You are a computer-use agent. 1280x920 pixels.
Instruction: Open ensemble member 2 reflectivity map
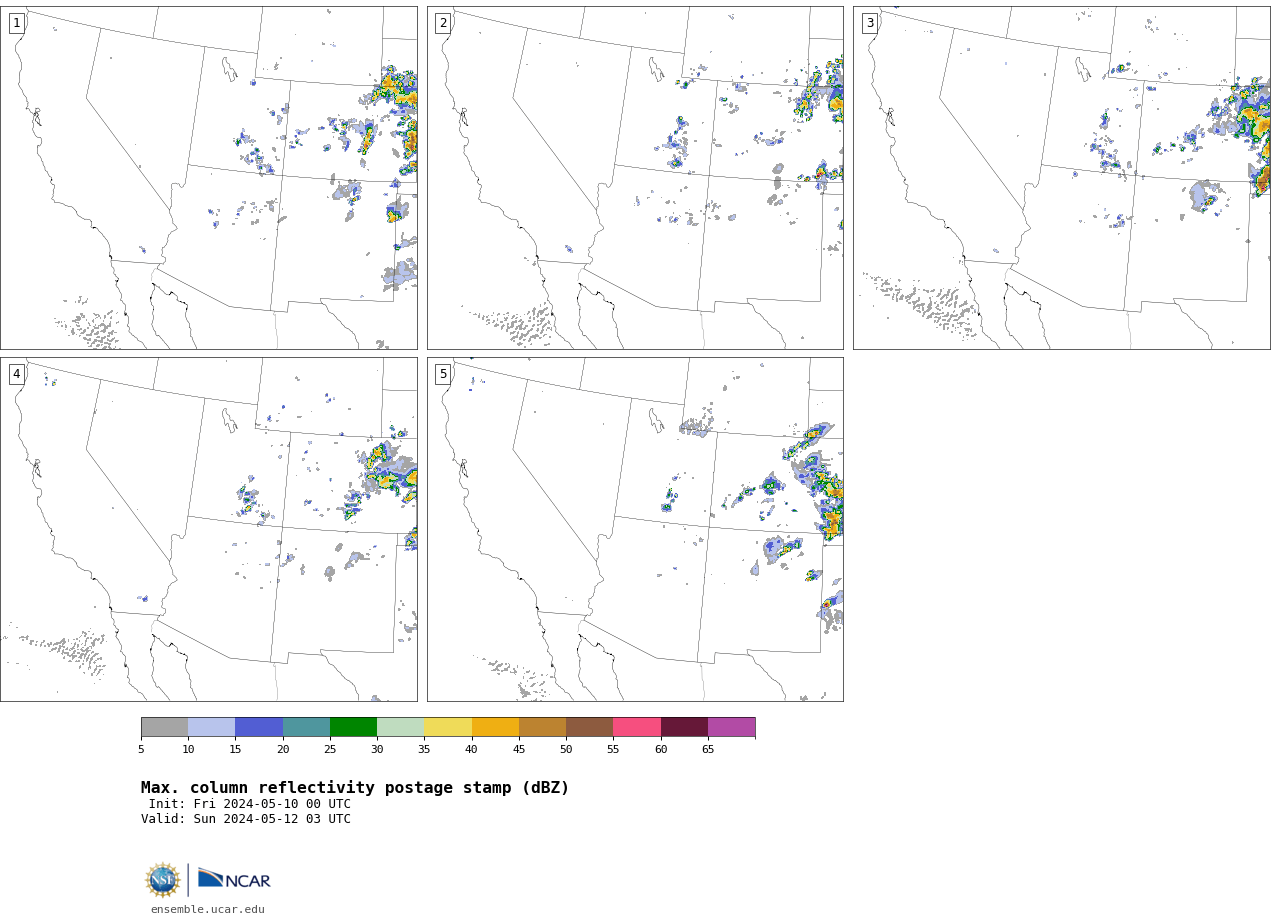(635, 178)
